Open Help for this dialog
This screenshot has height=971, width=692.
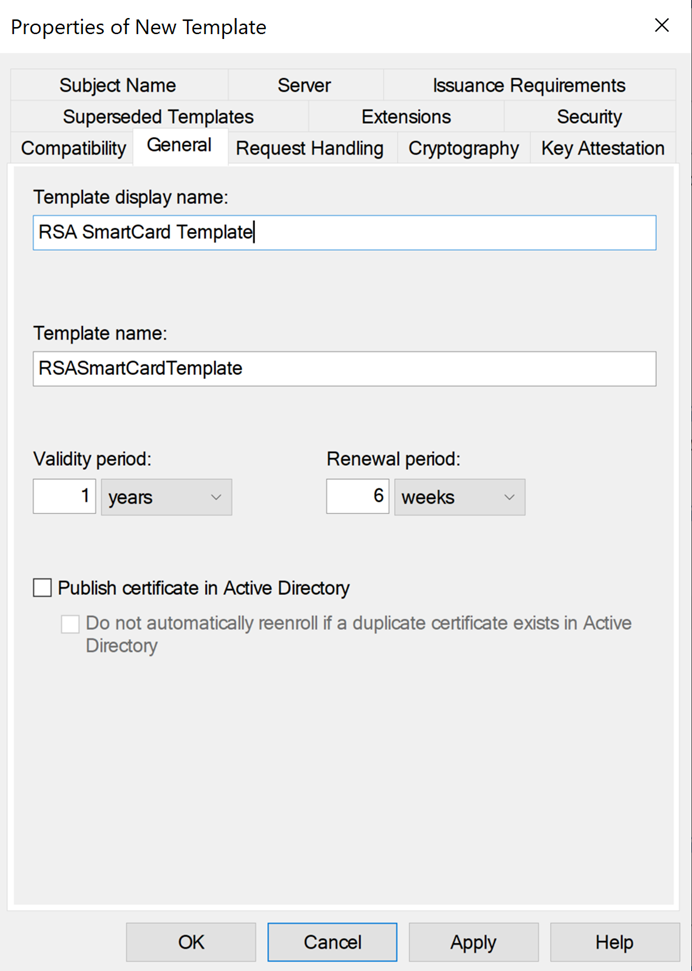(614, 942)
